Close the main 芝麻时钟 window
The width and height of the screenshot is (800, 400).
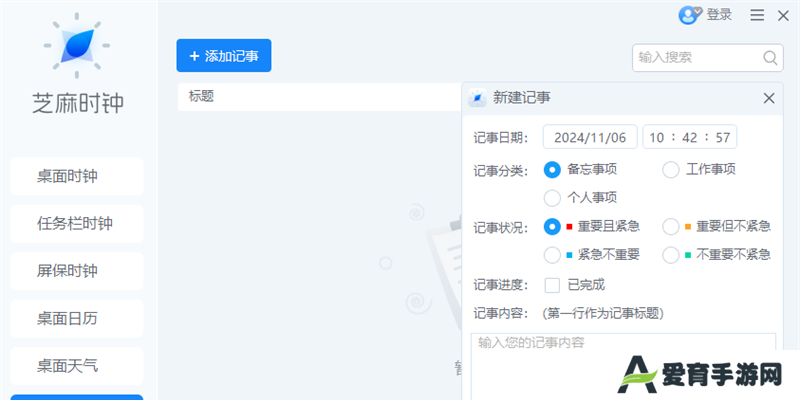(783, 16)
